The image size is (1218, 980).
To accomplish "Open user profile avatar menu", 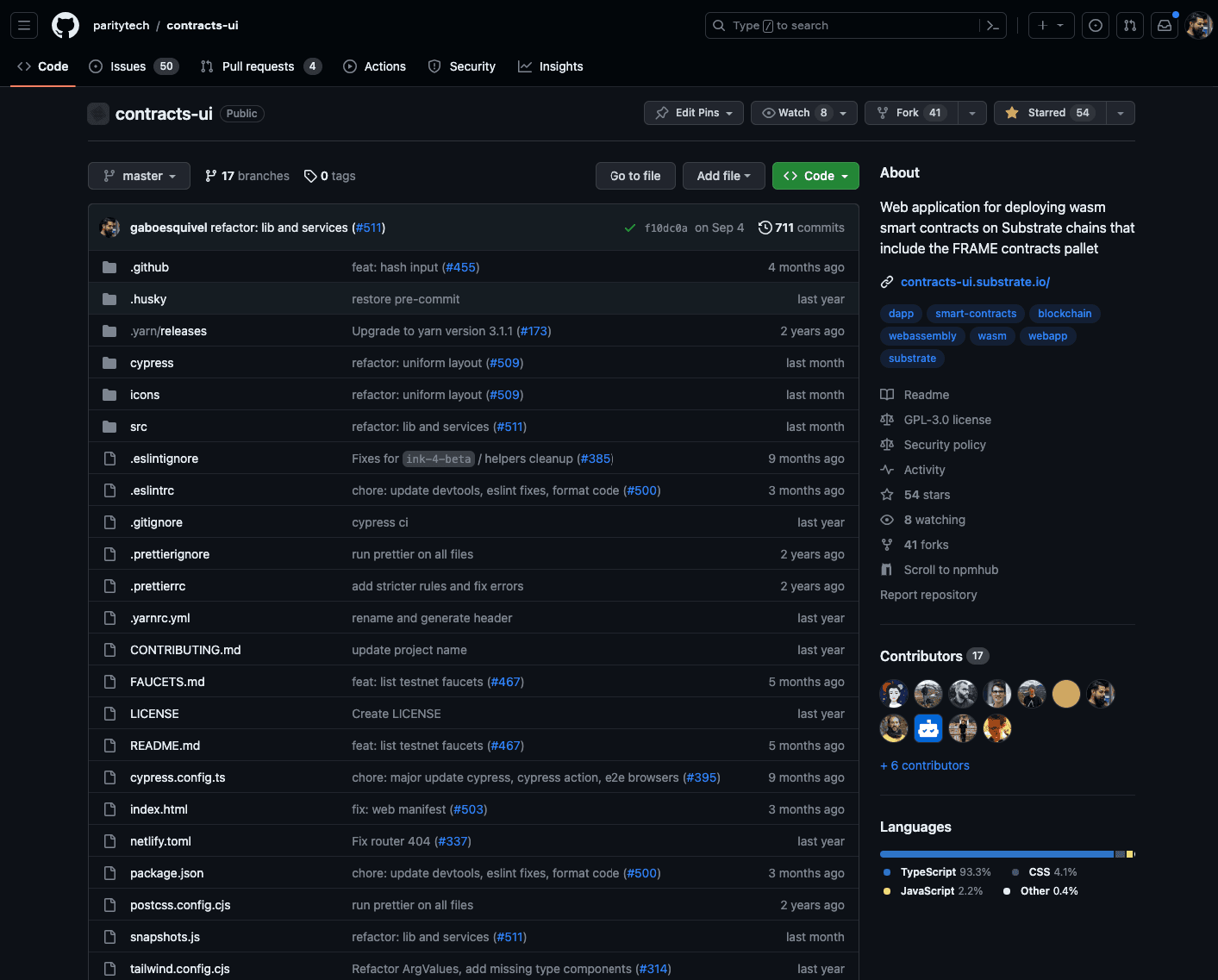I will tap(1199, 26).
